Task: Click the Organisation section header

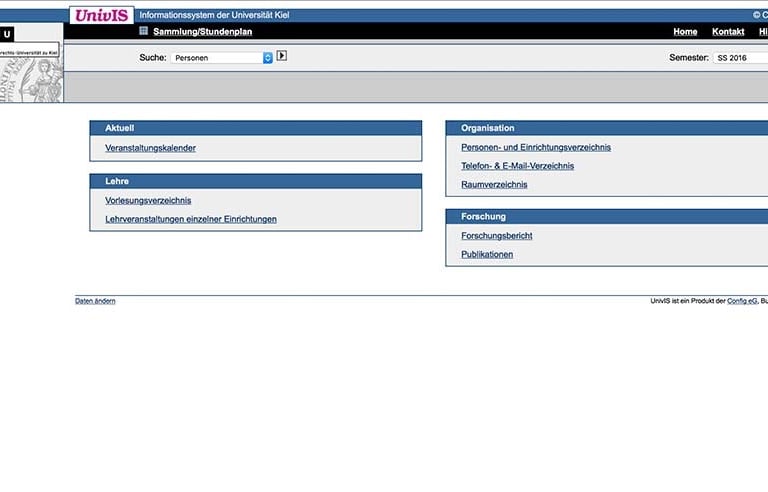Action: 607,128
